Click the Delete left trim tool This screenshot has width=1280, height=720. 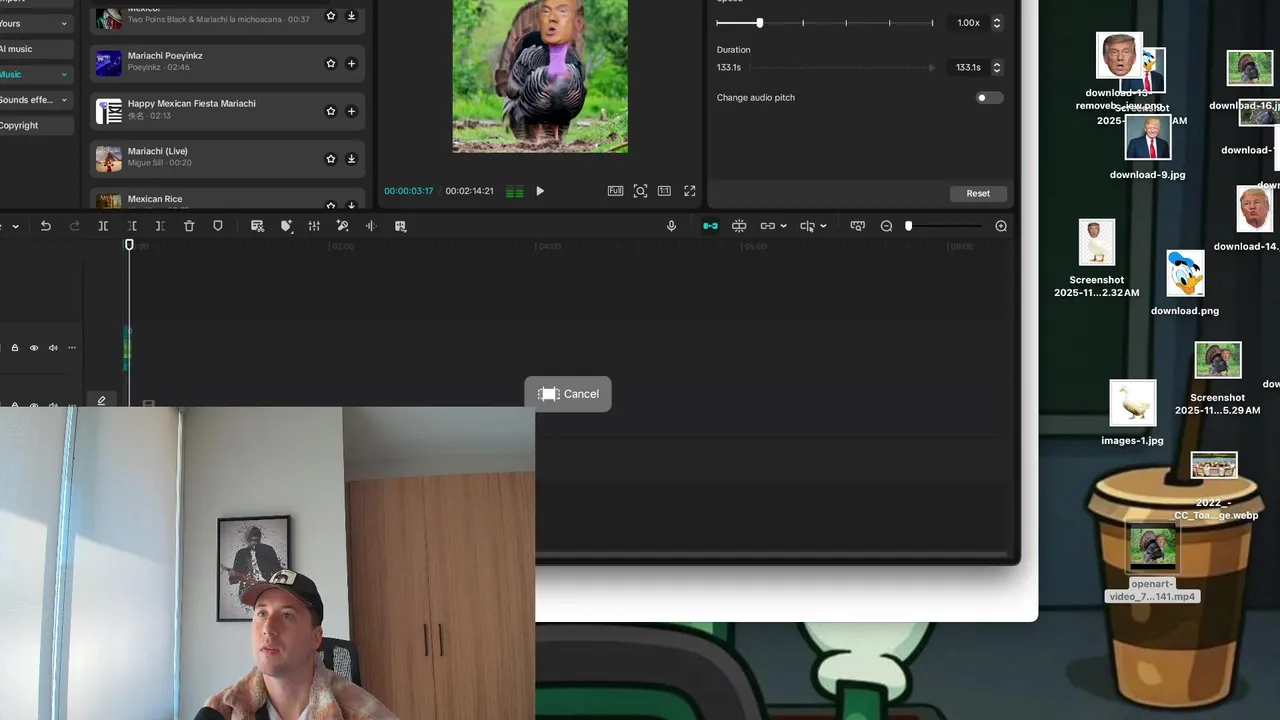132,226
